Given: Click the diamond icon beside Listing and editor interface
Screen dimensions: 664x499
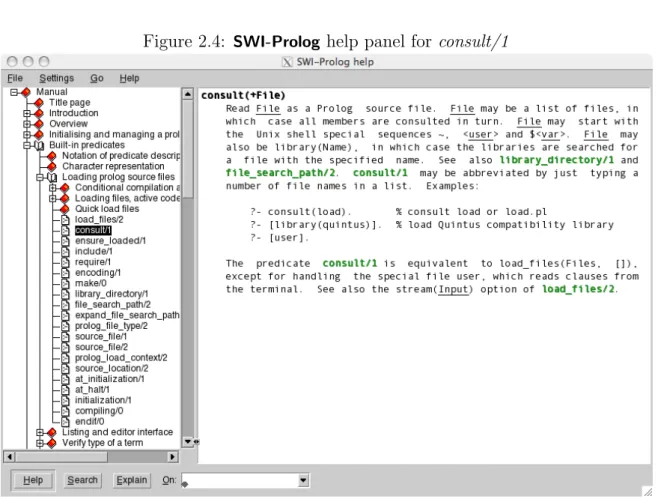Looking at the screenshot, I should (x=52, y=432).
